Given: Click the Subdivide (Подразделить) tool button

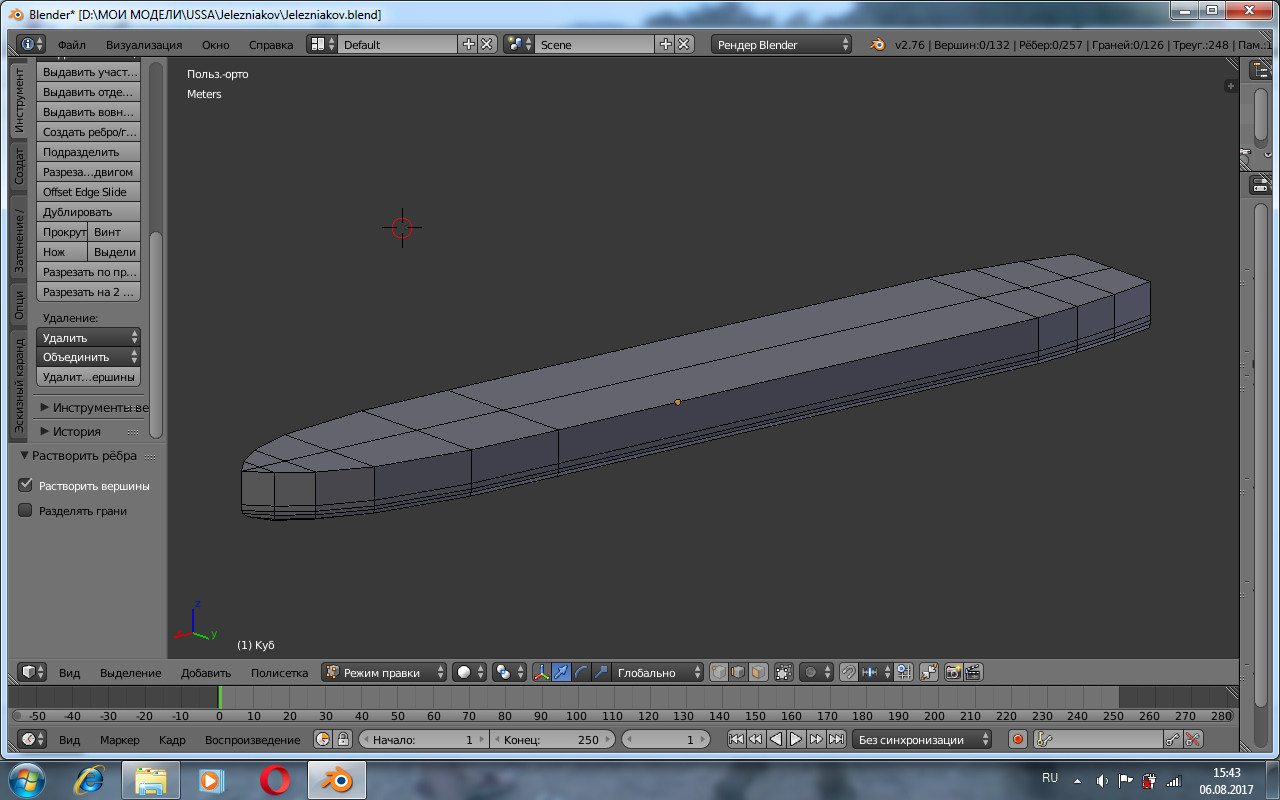Looking at the screenshot, I should [x=88, y=152].
